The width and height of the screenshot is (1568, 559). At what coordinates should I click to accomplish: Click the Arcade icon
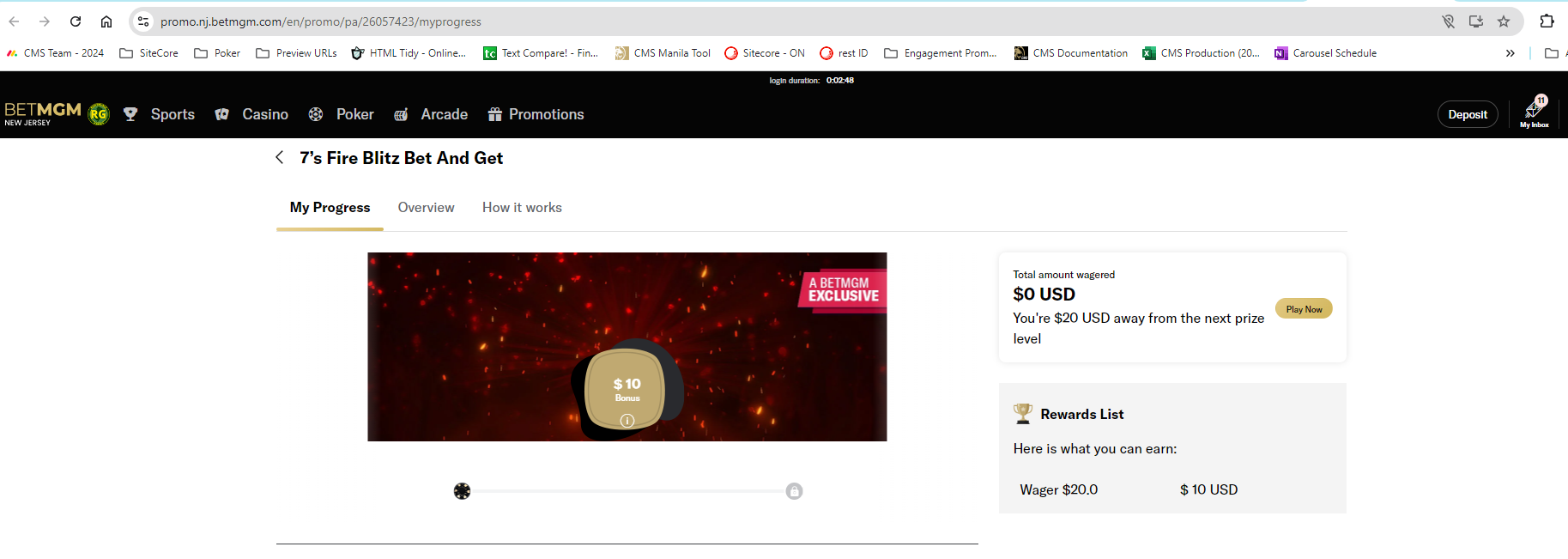[401, 114]
